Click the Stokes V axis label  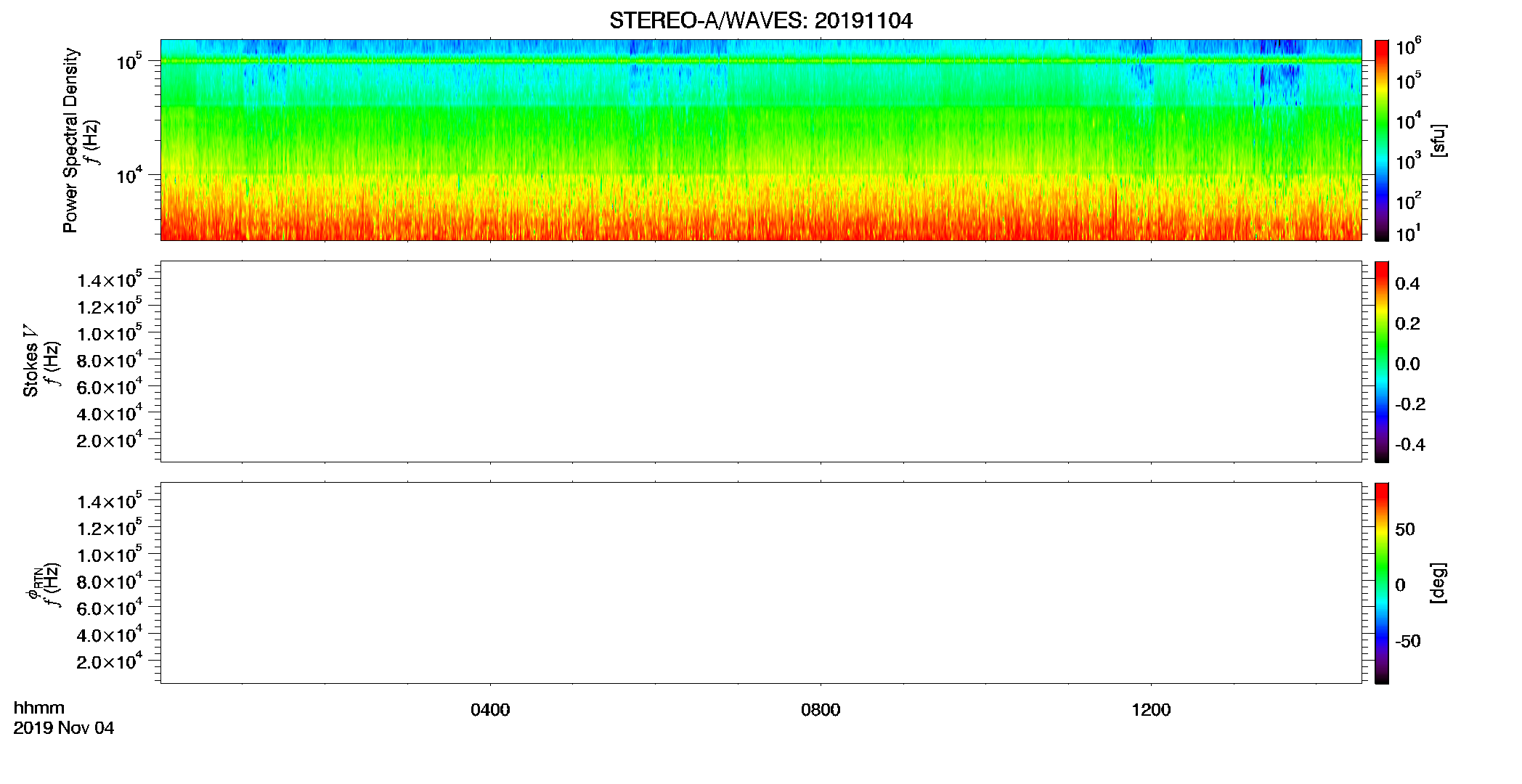[30, 361]
